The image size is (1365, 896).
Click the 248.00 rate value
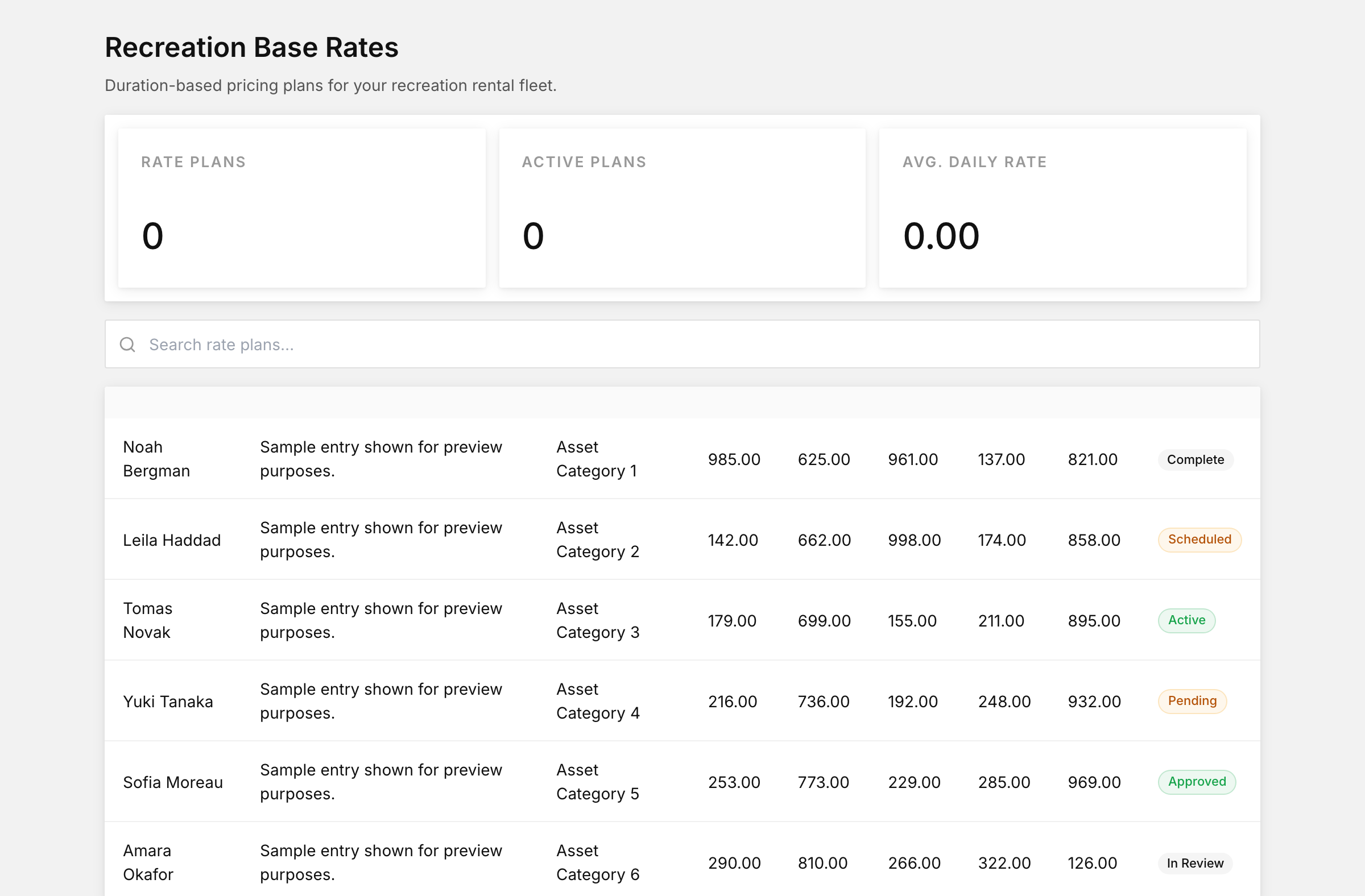point(1004,702)
